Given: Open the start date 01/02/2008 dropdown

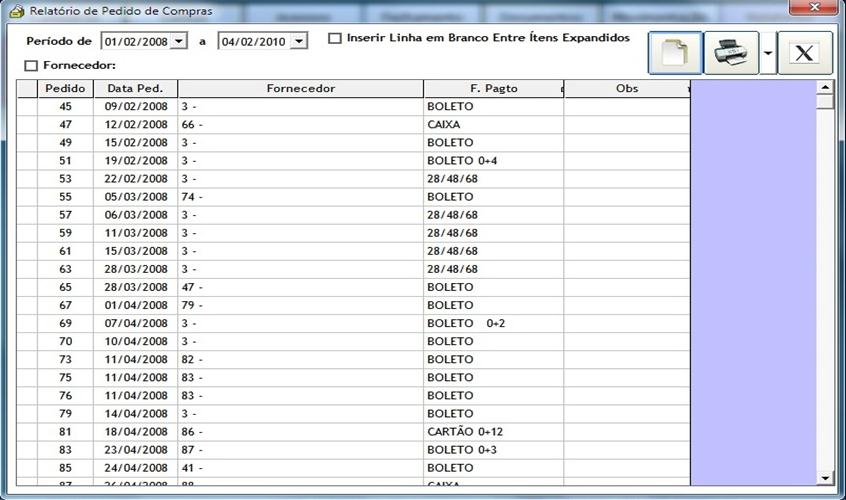Looking at the screenshot, I should pos(179,41).
